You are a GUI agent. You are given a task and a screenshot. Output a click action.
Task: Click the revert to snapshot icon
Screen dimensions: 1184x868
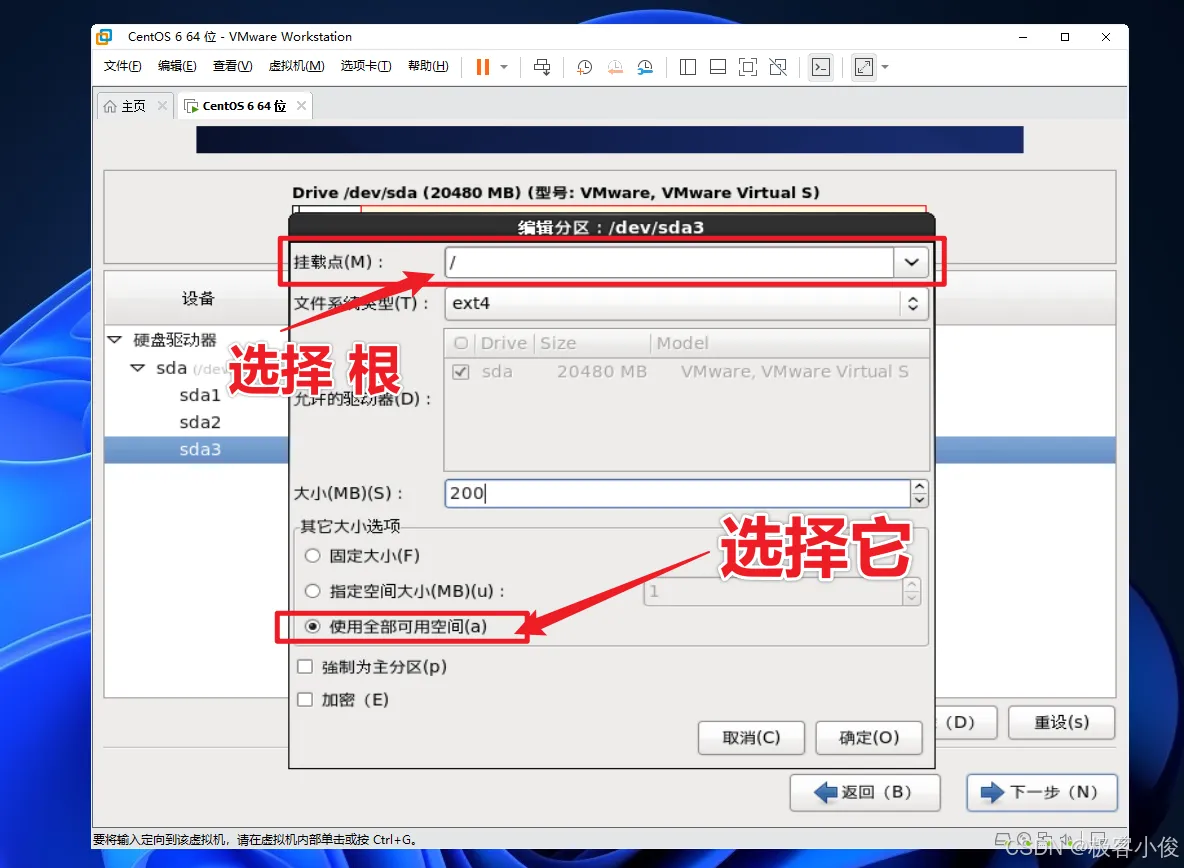[615, 67]
